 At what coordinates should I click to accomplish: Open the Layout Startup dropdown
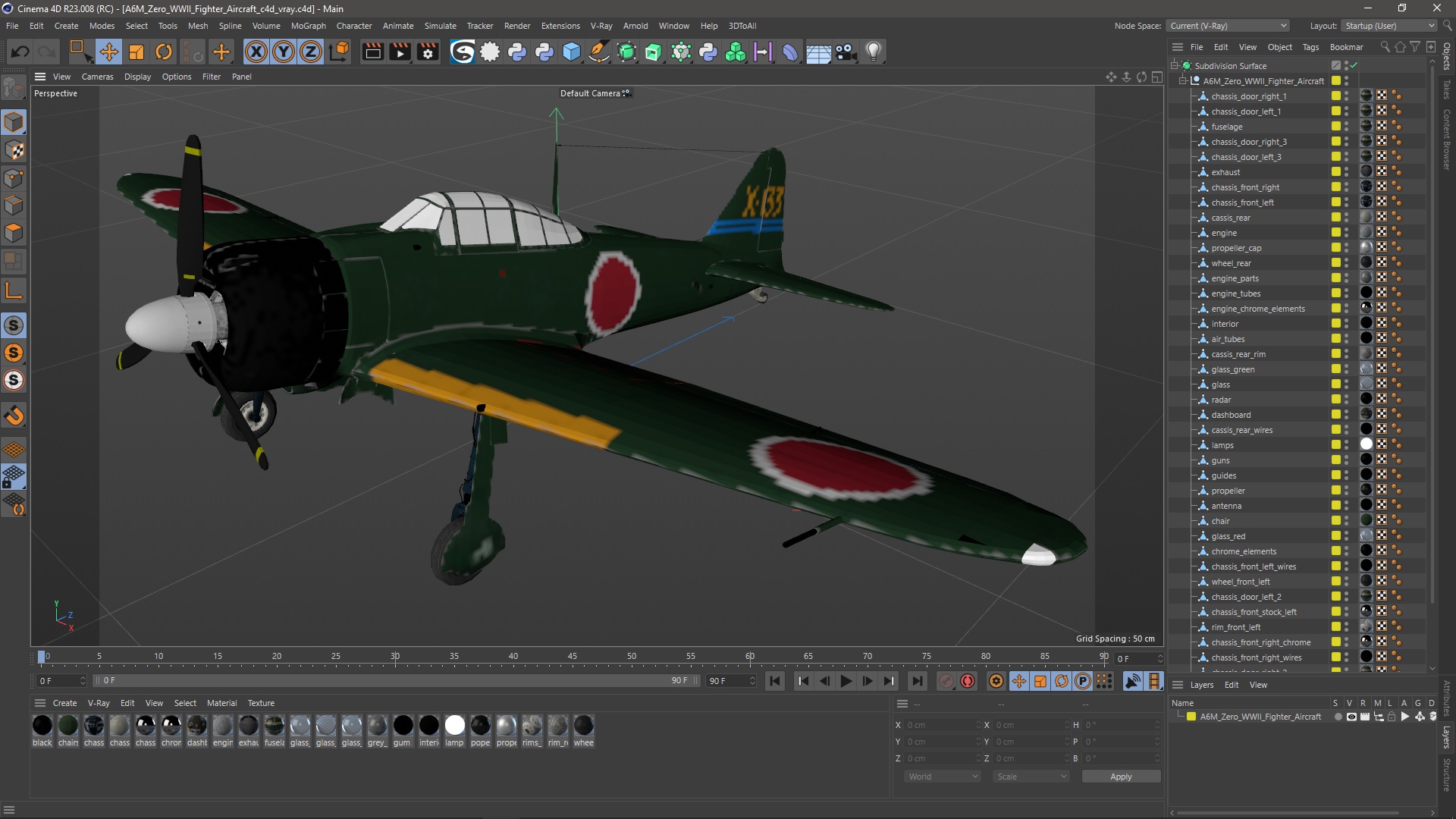coord(1390,26)
